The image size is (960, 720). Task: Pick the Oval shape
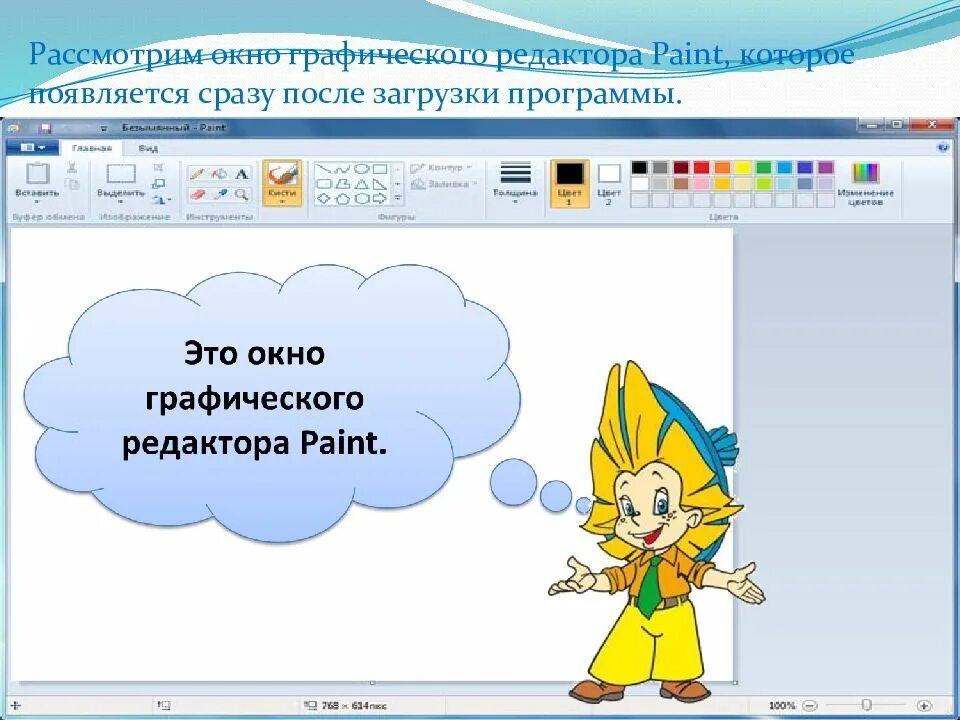361,169
